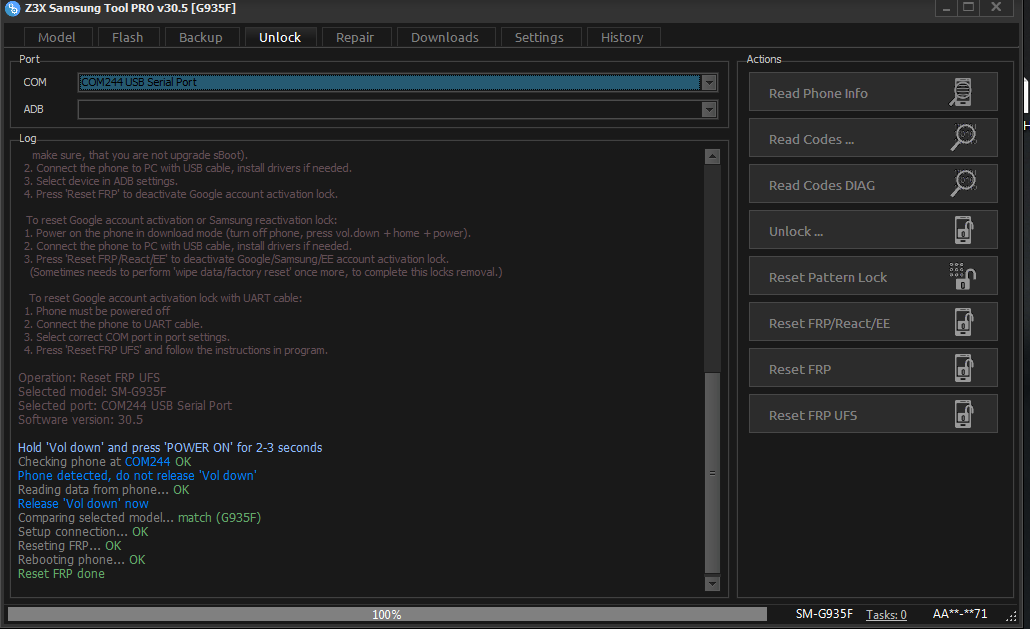Open the Downloads tab

click(x=445, y=37)
